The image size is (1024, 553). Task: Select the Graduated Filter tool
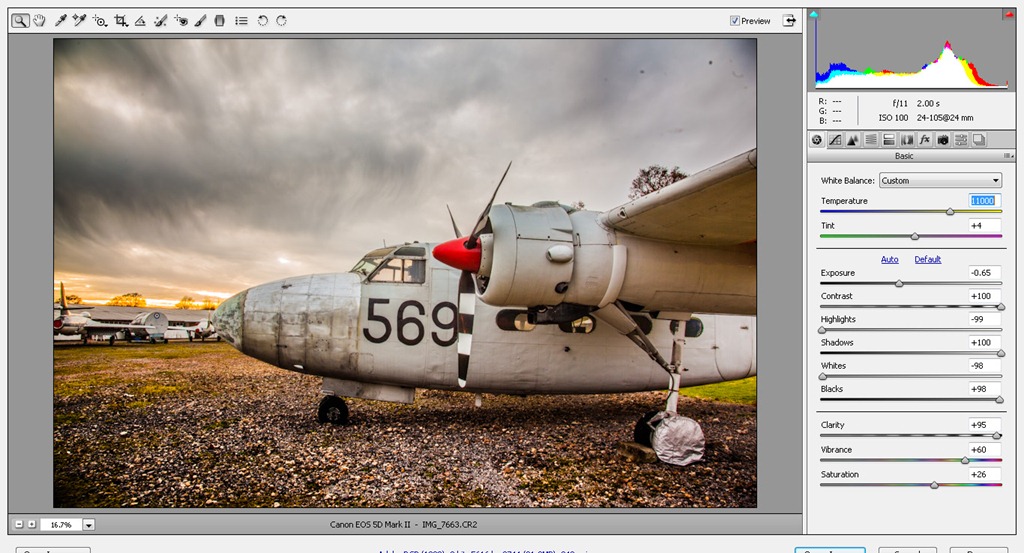220,21
